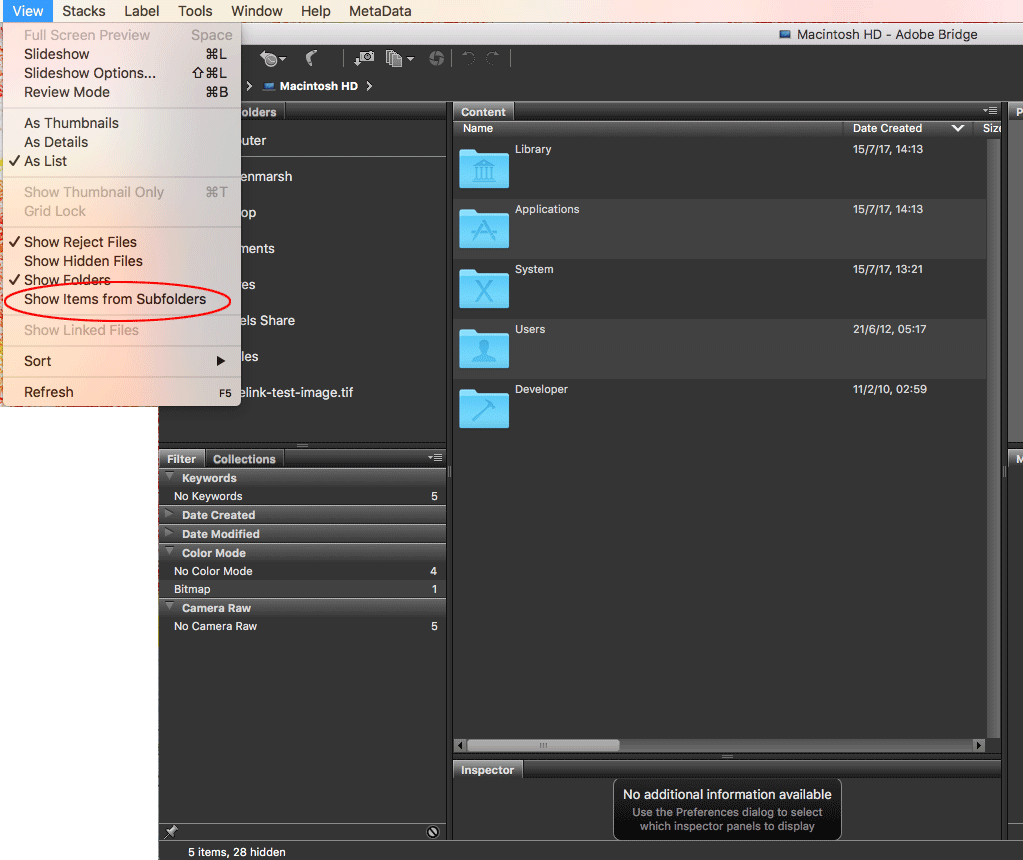1023x860 pixels.
Task: Expand the Date Created filter section
Action: [170, 514]
